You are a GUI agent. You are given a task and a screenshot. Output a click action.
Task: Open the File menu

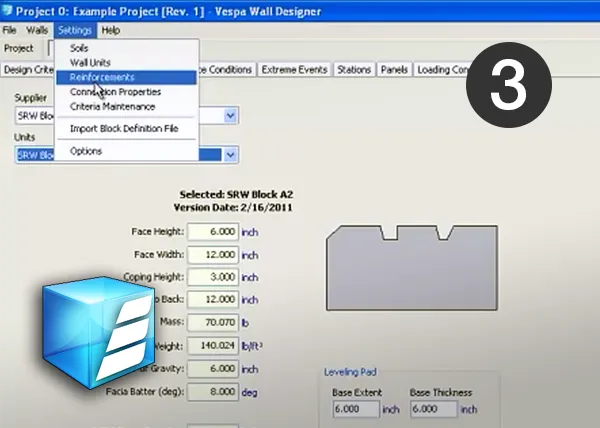[9, 30]
